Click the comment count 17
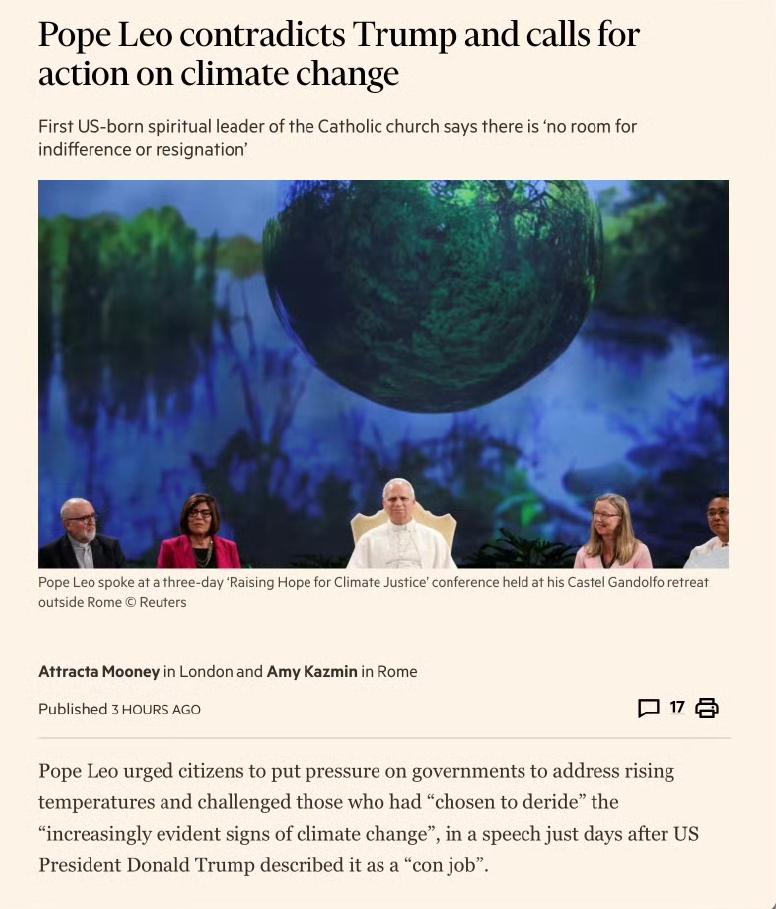 pos(676,707)
